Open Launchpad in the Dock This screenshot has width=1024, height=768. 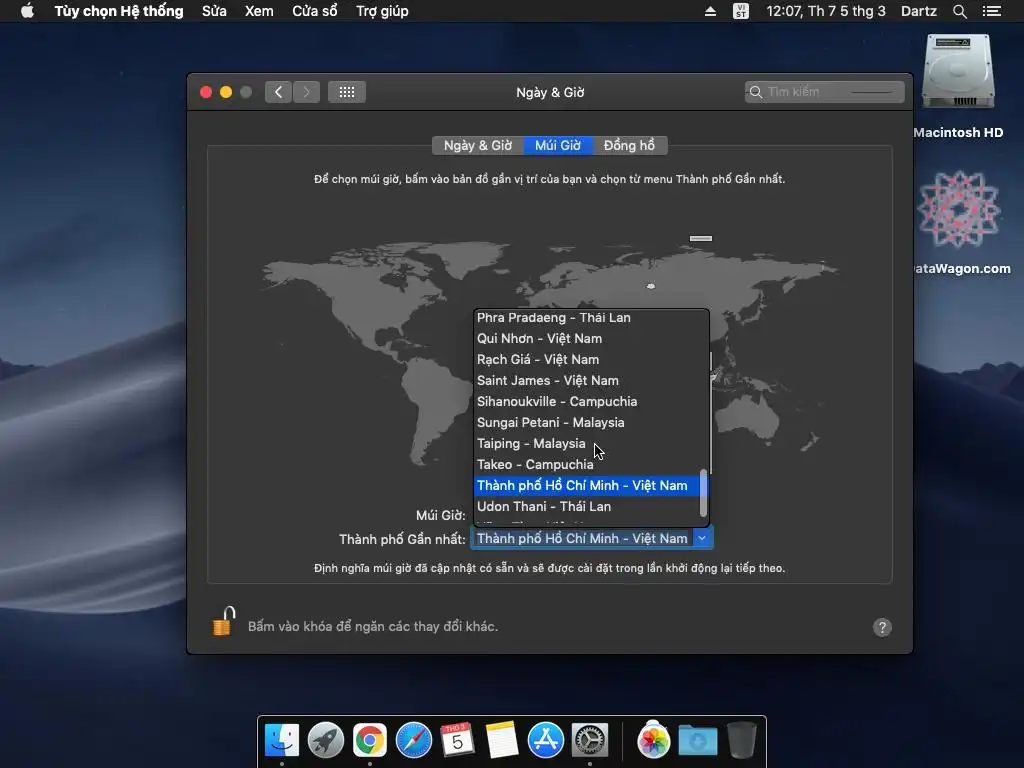tap(326, 741)
